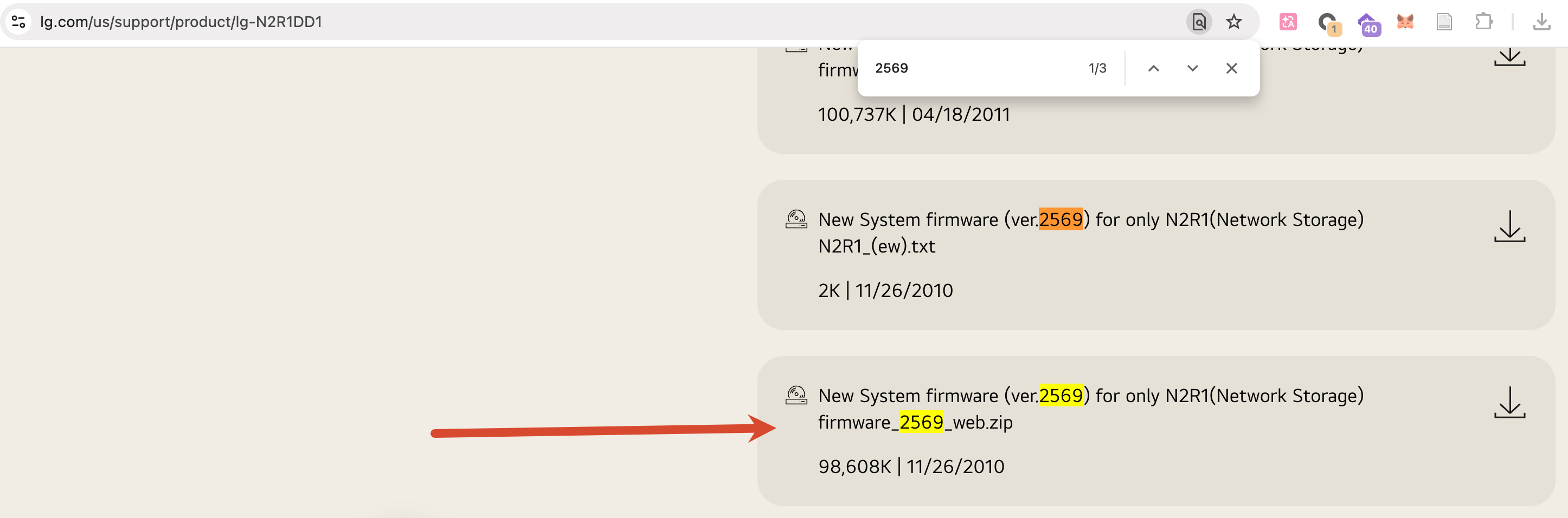The width and height of the screenshot is (1568, 518).
Task: Open browser downloads in toolbar
Action: (x=1541, y=22)
